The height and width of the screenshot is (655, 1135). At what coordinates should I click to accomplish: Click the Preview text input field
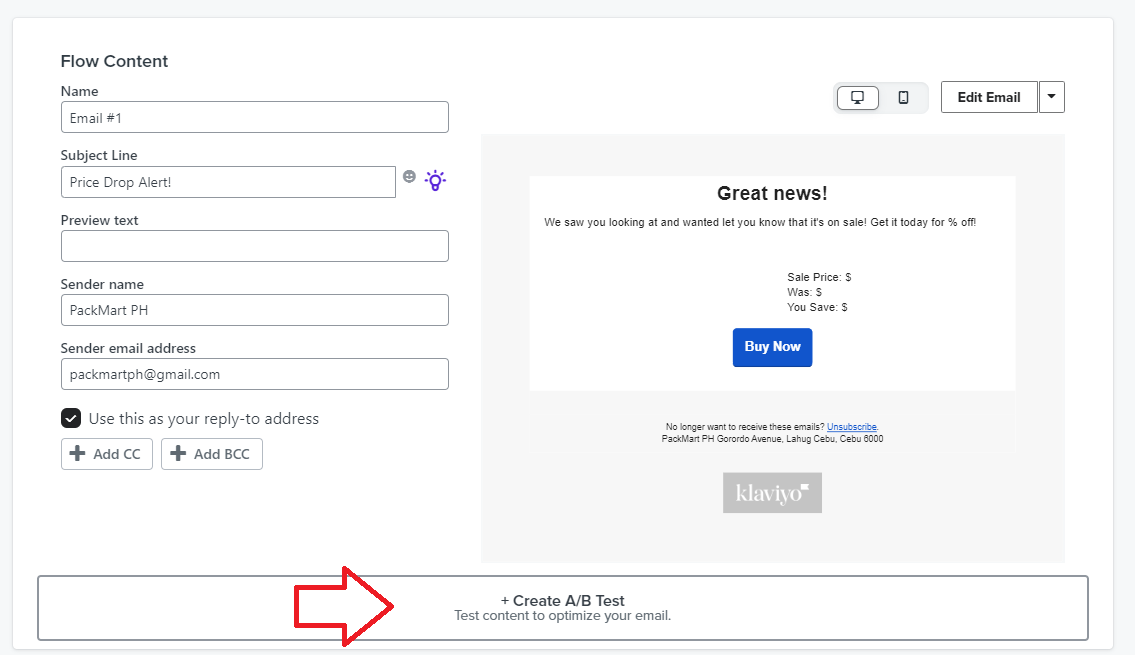pyautogui.click(x=255, y=246)
